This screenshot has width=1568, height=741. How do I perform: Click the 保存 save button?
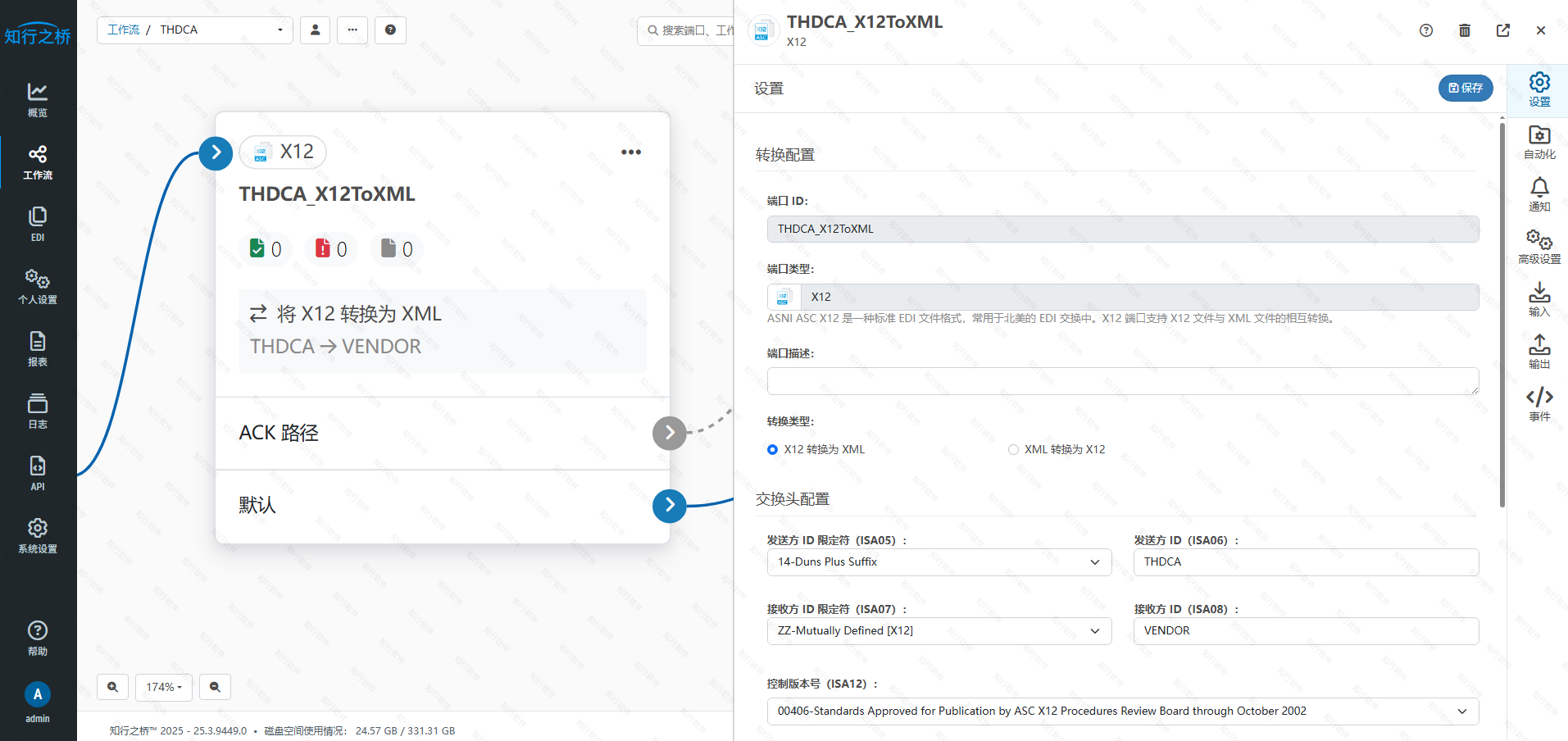(x=1465, y=88)
